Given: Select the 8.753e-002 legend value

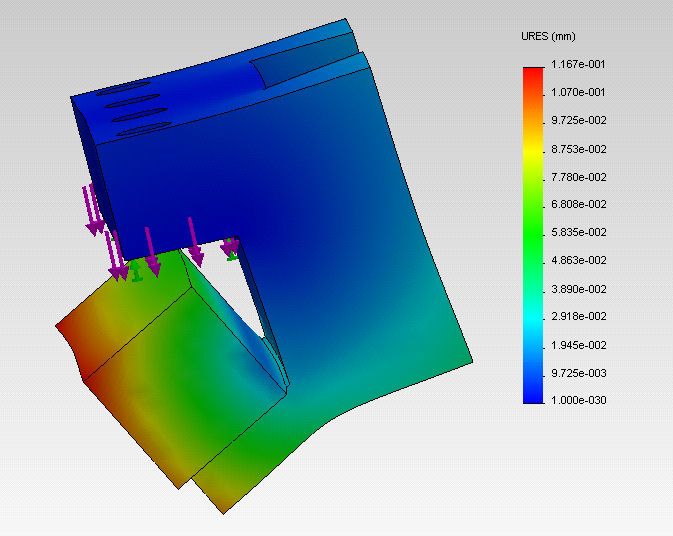Looking at the screenshot, I should 579,149.
